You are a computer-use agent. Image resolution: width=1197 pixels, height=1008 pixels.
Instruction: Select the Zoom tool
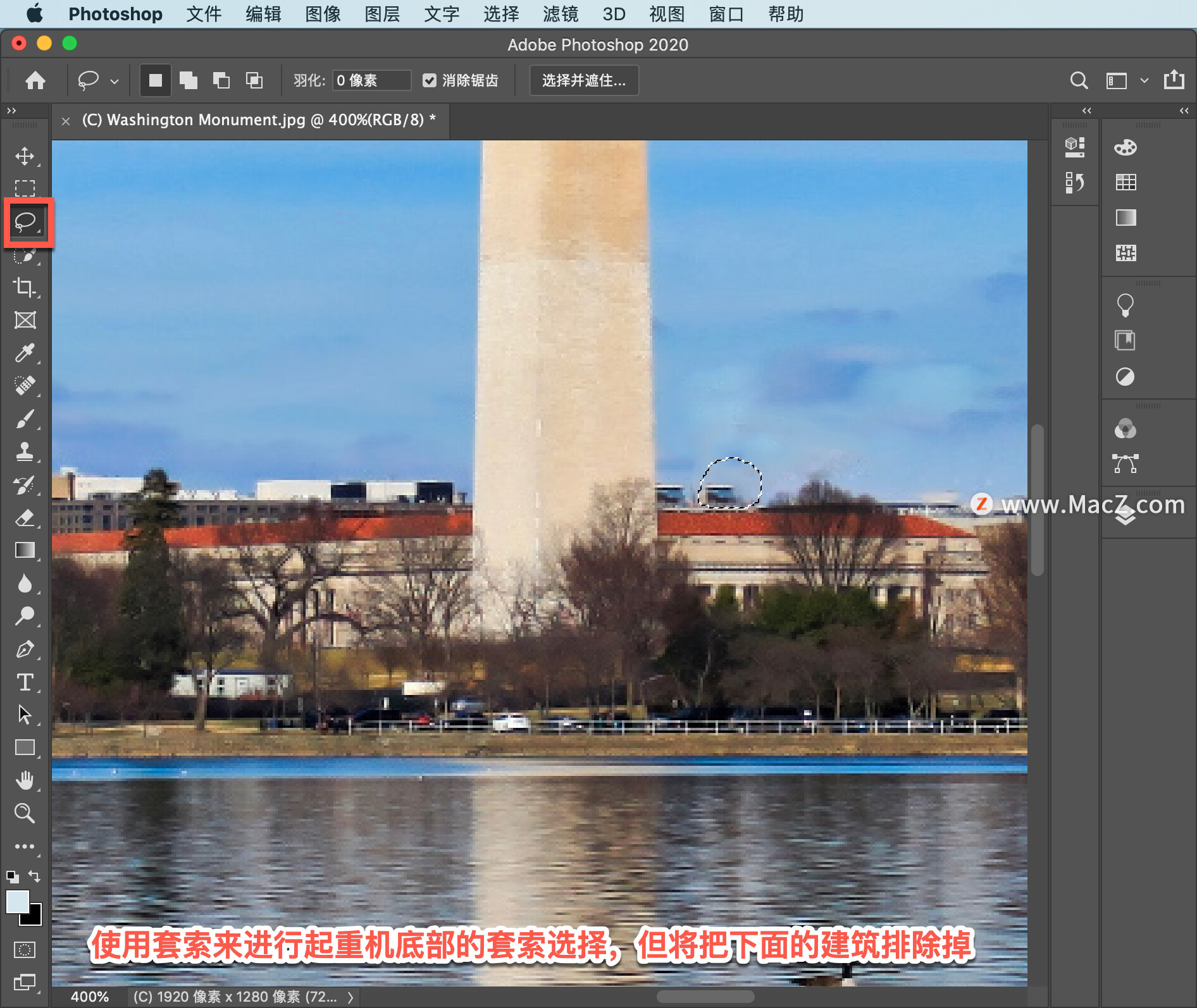25,813
